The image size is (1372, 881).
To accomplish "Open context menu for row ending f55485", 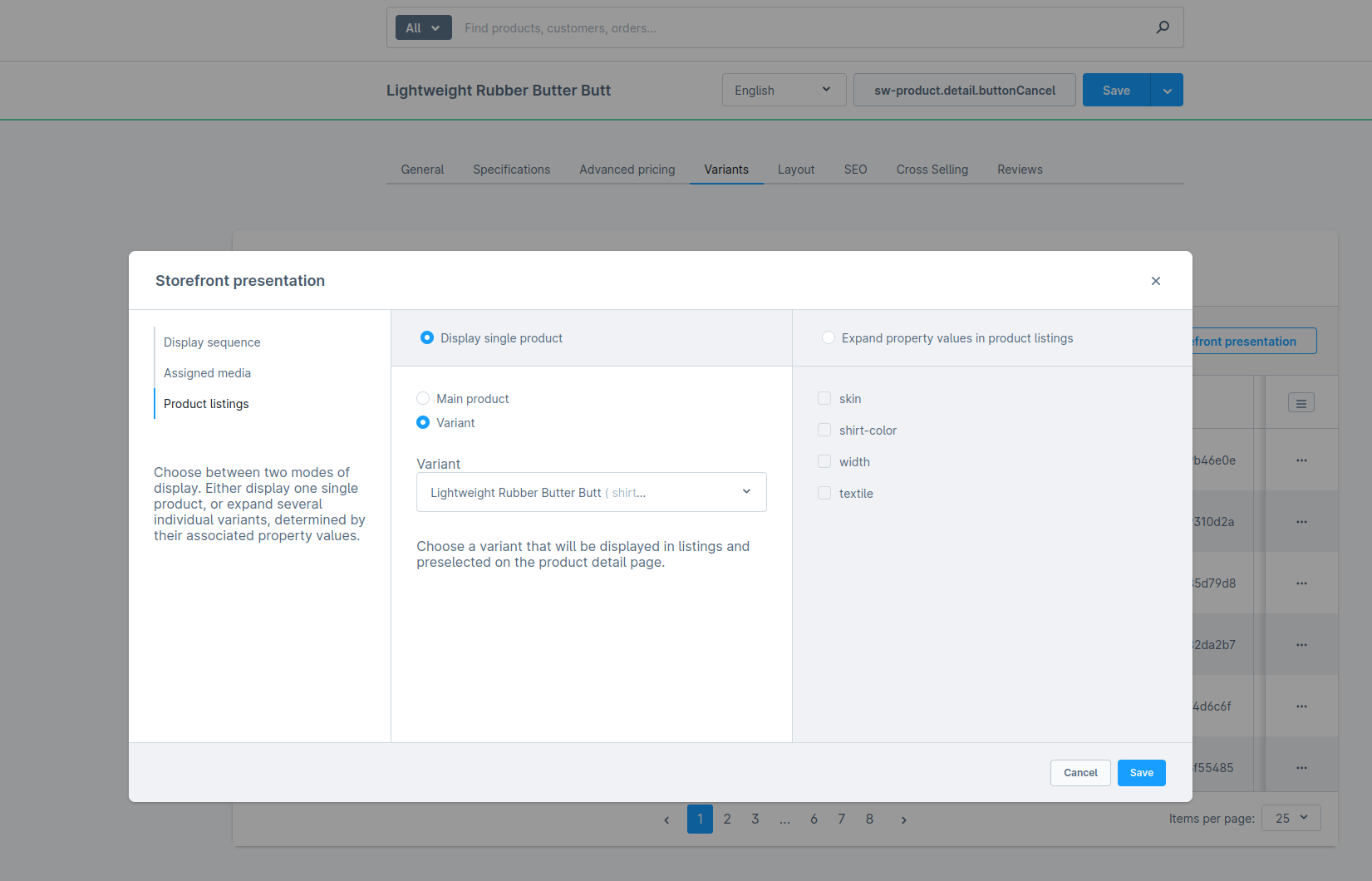I will tap(1301, 767).
